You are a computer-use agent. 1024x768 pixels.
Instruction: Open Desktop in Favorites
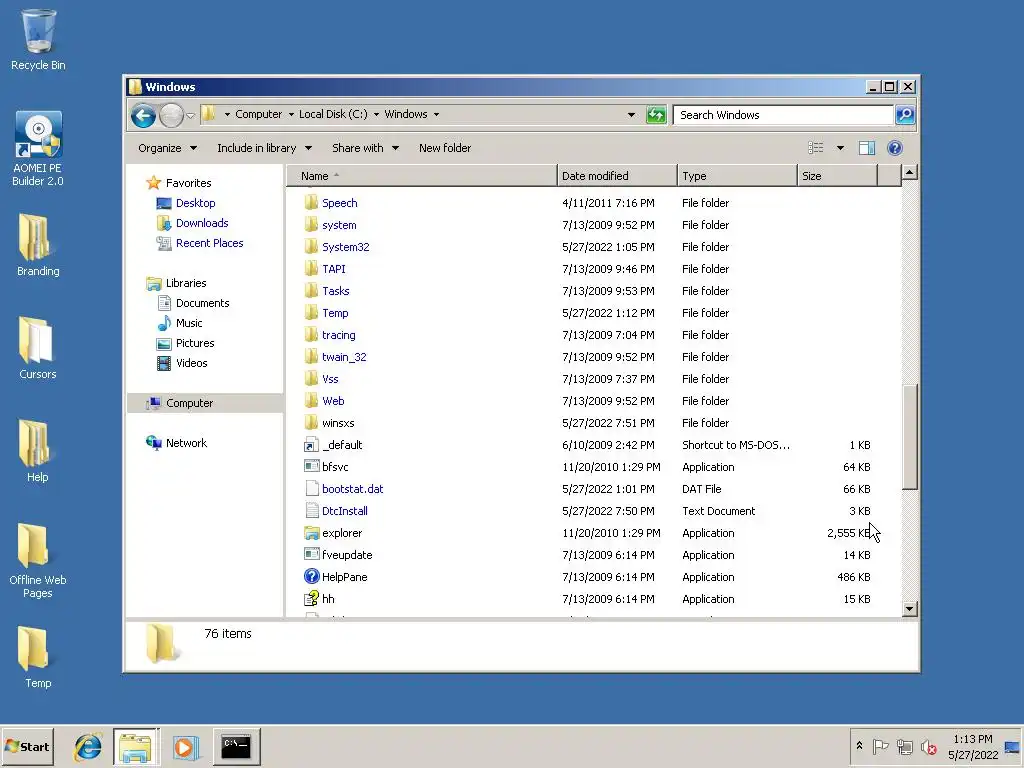click(195, 203)
